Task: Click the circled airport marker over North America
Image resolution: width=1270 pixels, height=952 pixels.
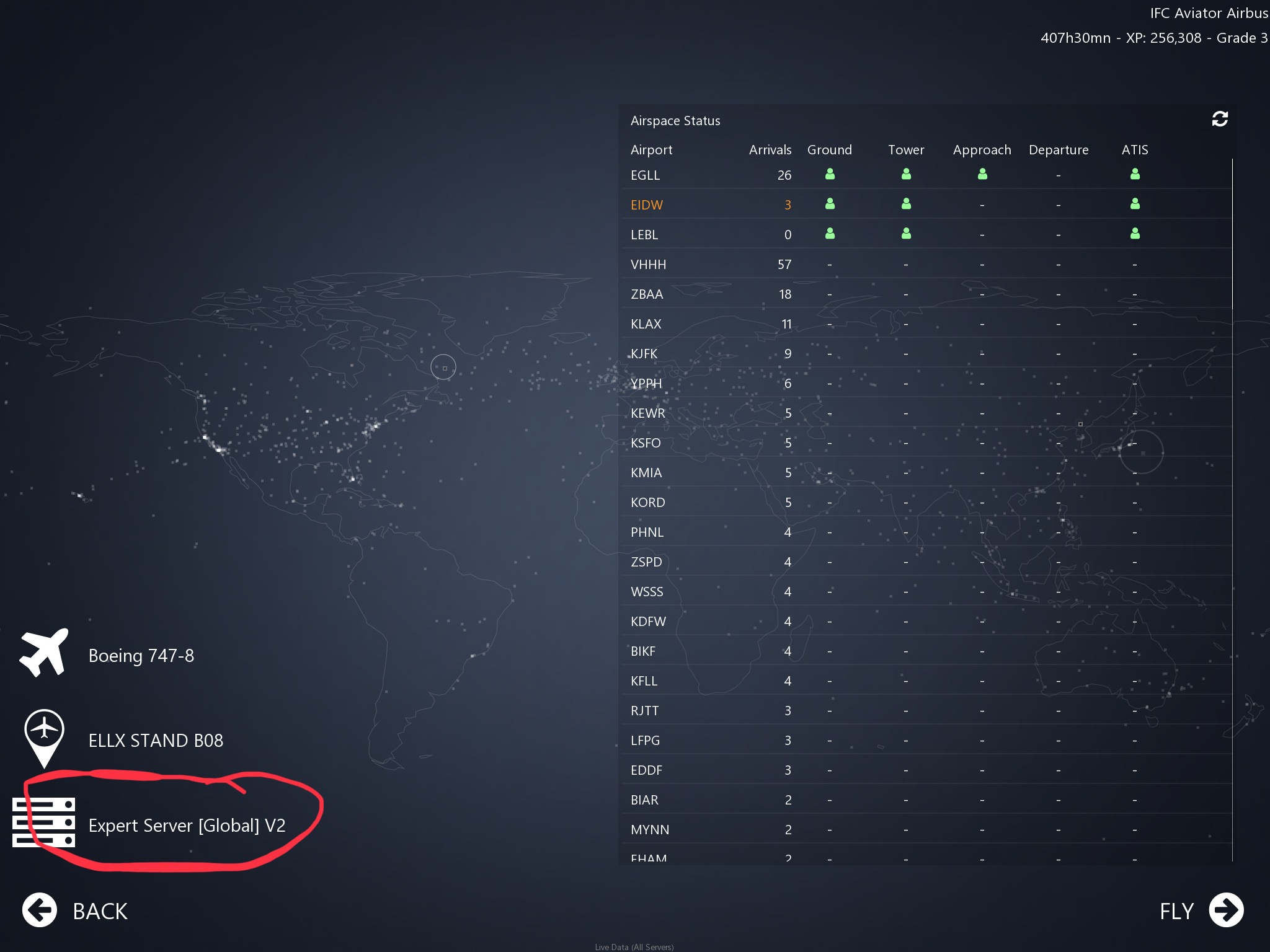Action: 443,368
